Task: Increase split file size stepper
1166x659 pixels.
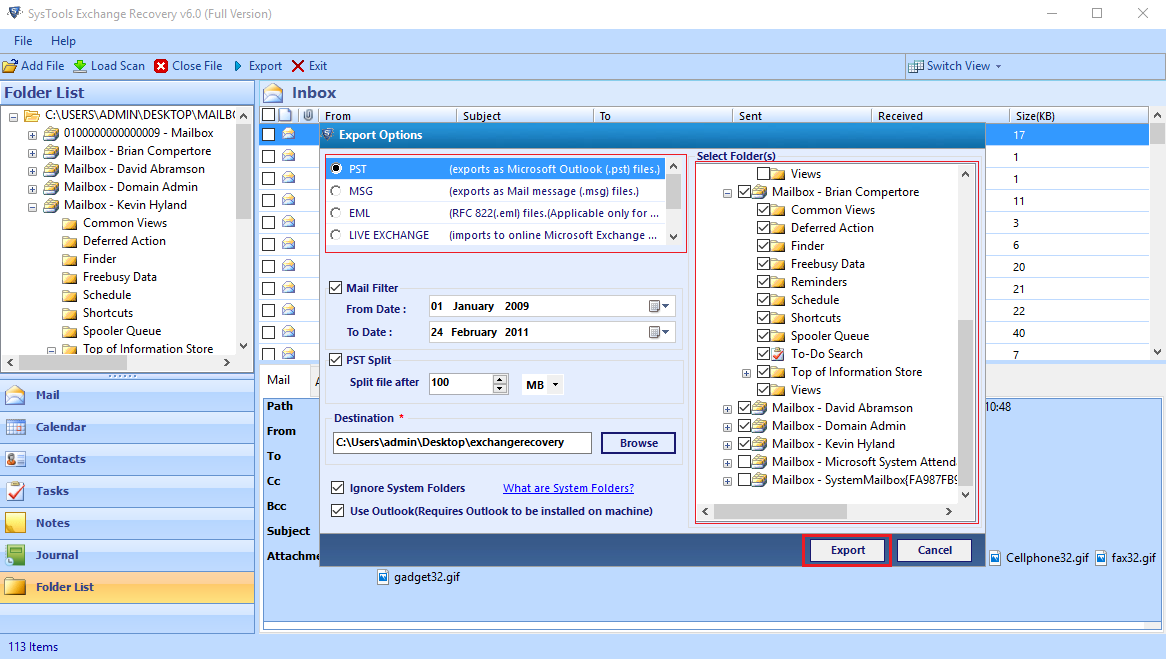Action: [x=500, y=379]
